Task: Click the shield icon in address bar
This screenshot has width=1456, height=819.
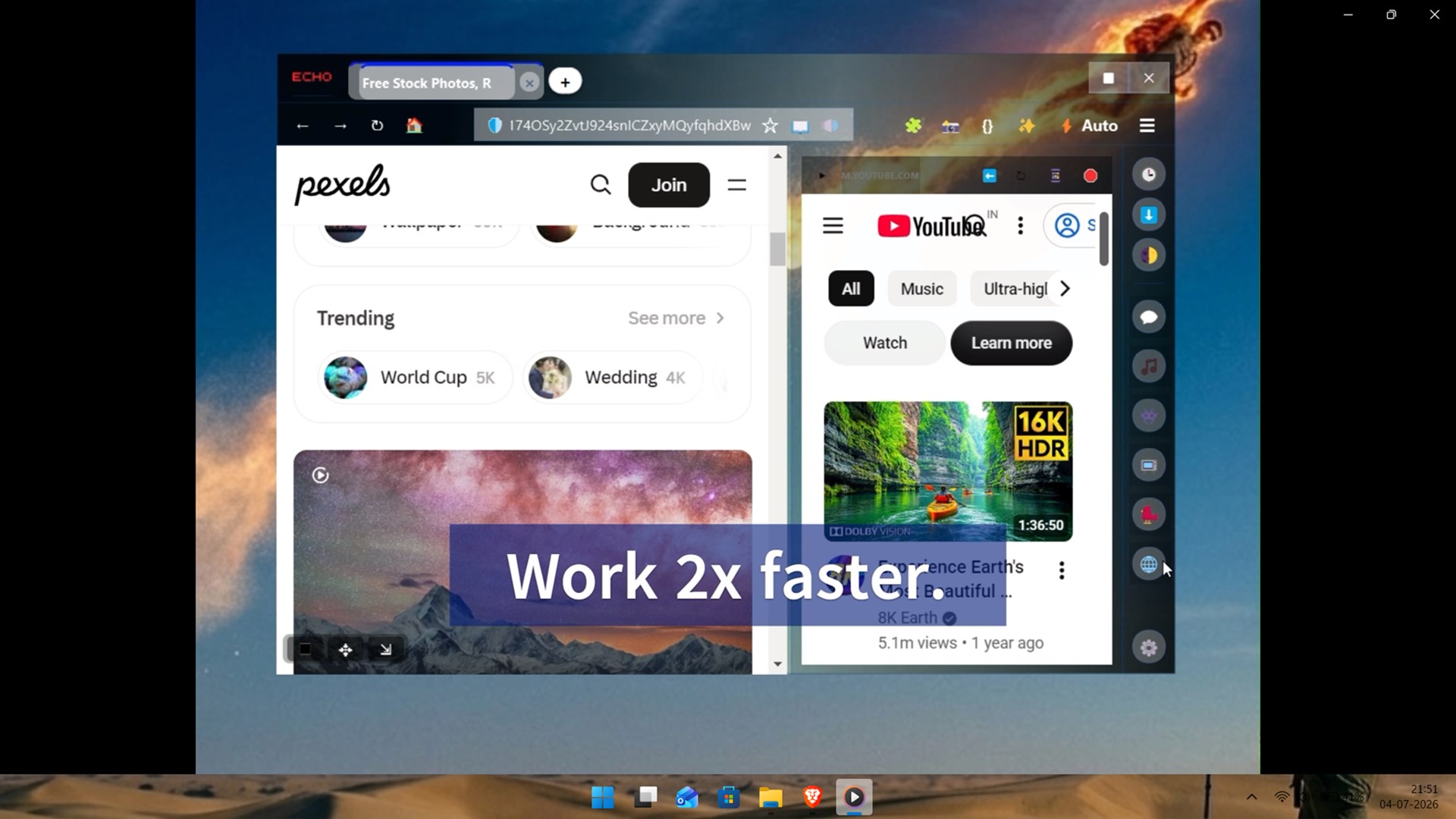Action: click(x=494, y=126)
